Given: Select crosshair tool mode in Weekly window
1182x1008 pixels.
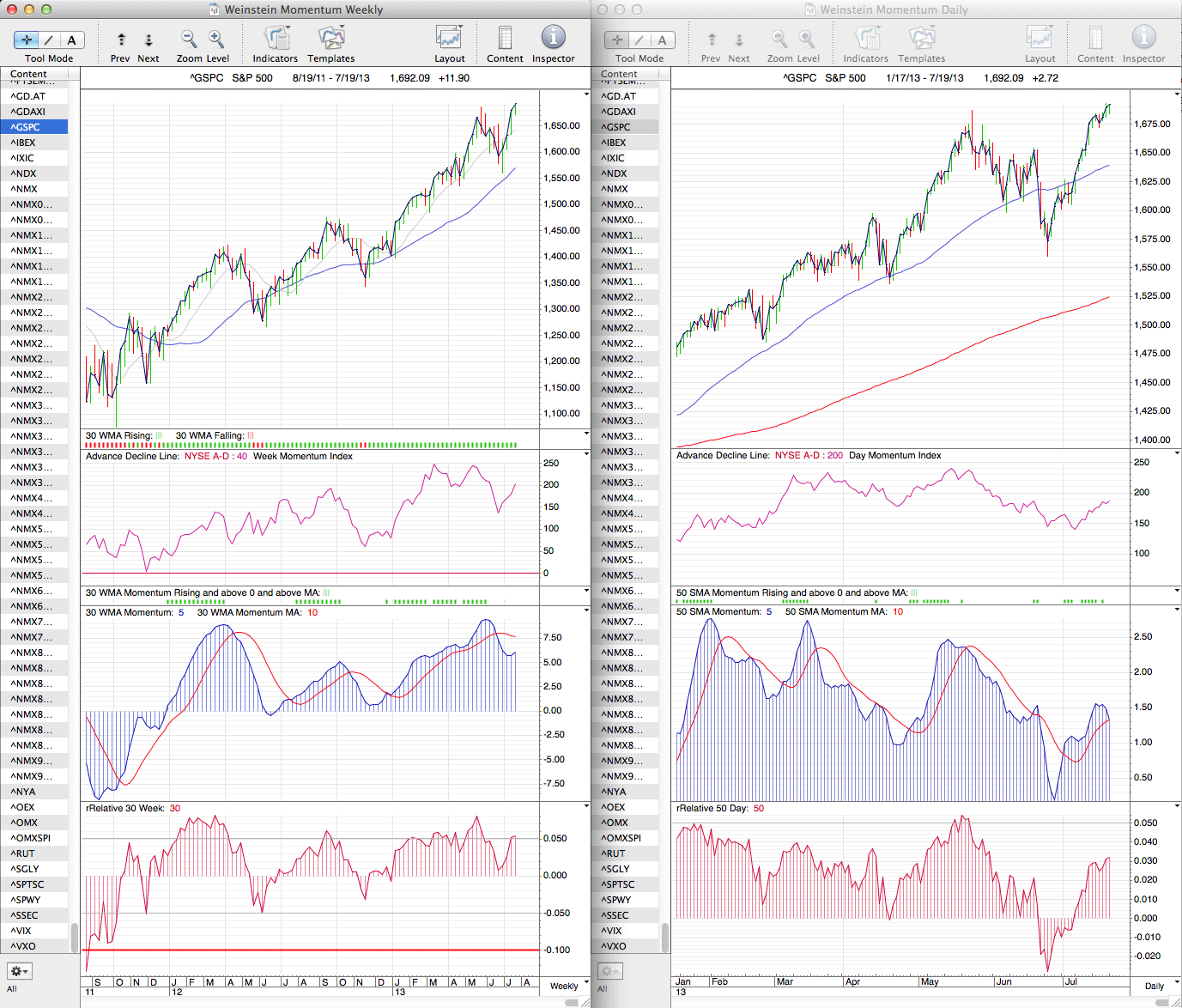Looking at the screenshot, I should (27, 40).
